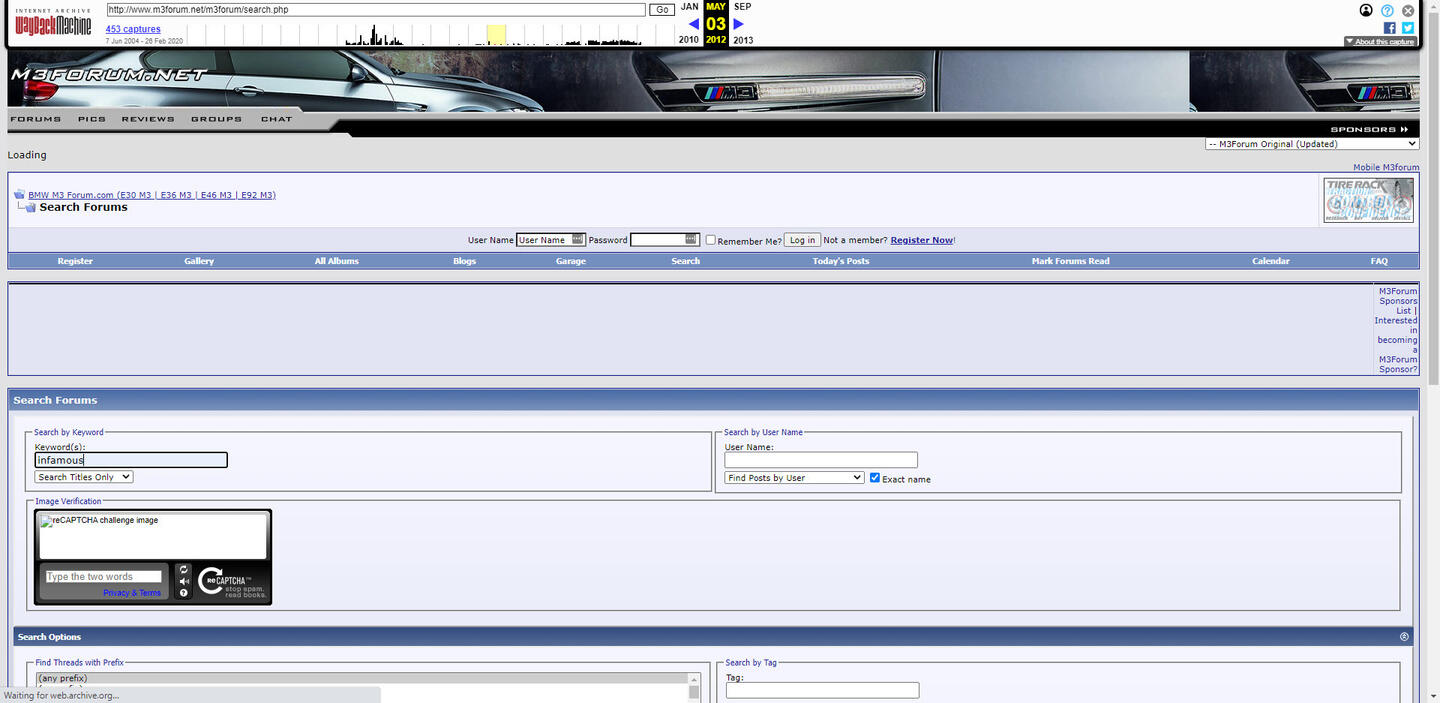Click the forum home folder icon
This screenshot has width=1440, height=703.
point(19,194)
